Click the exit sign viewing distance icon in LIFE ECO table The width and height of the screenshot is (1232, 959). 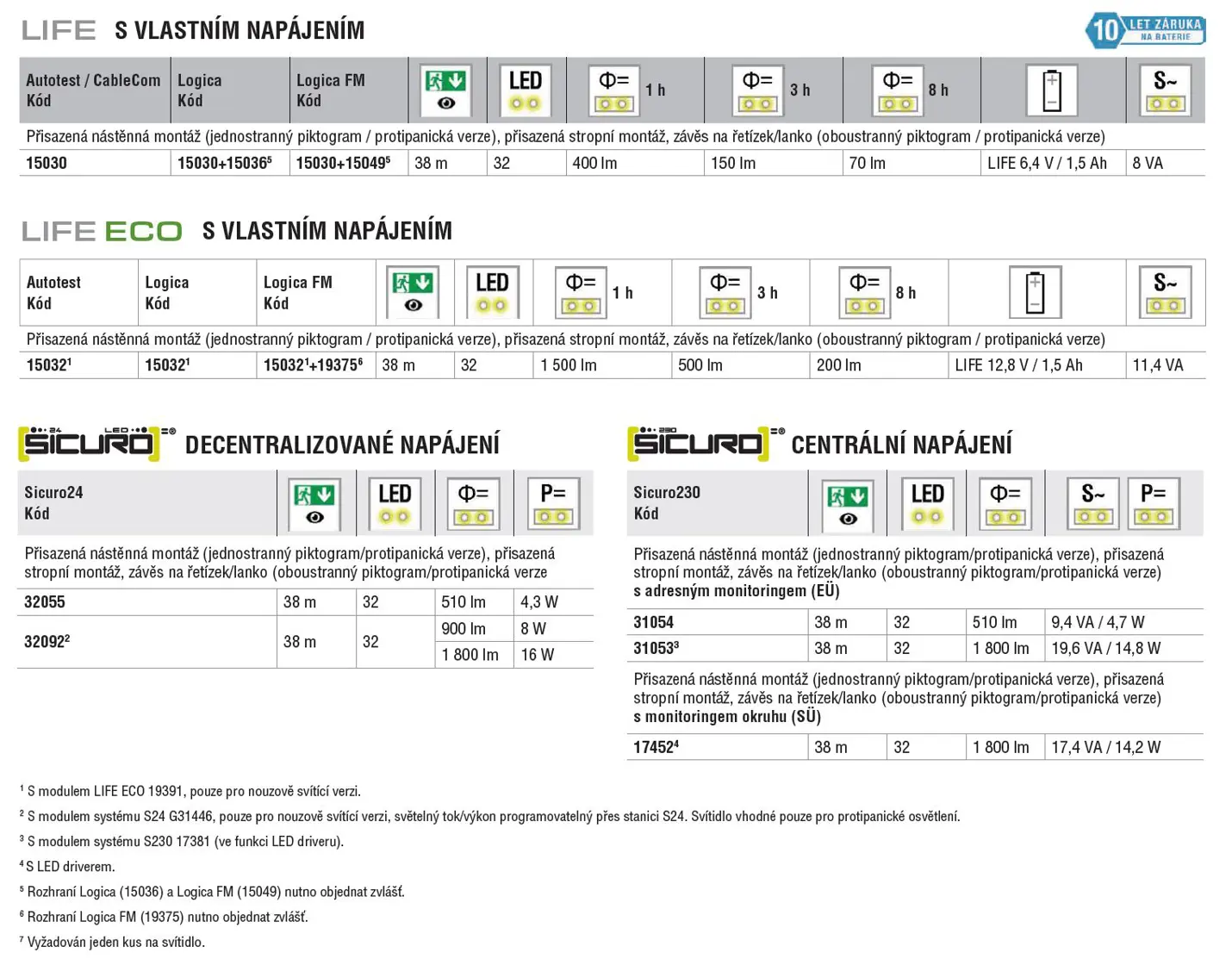[414, 293]
